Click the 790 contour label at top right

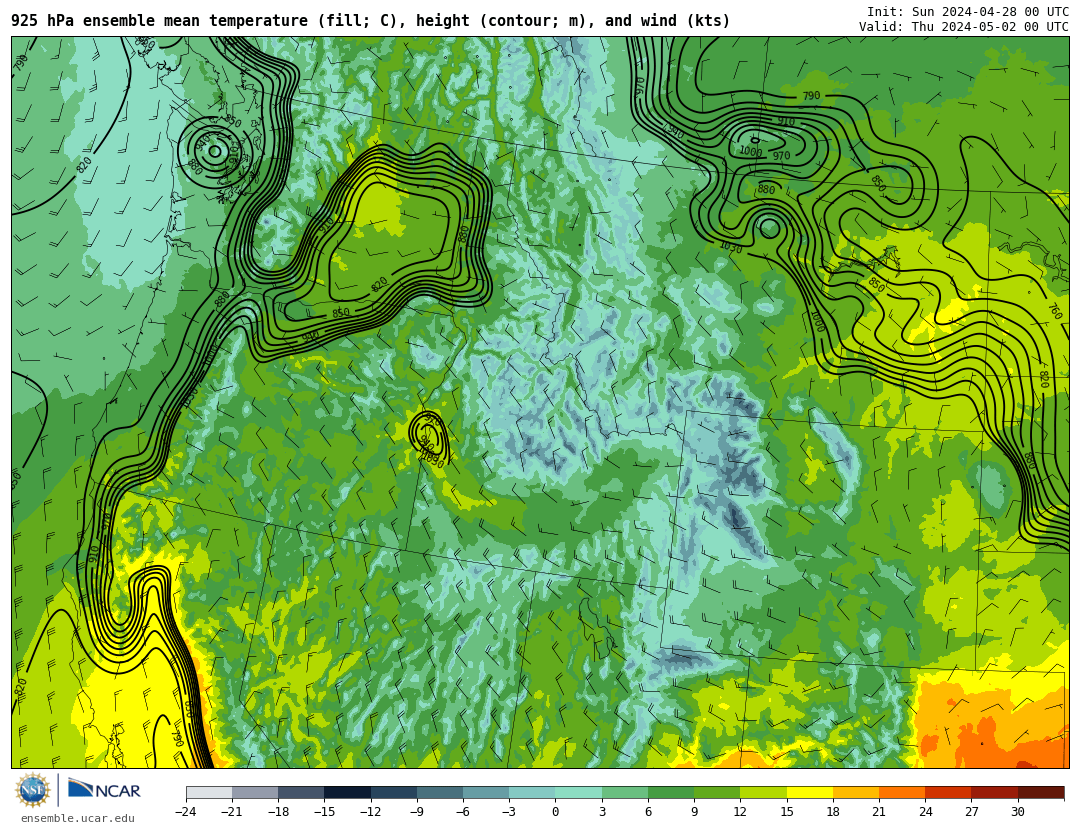click(811, 96)
